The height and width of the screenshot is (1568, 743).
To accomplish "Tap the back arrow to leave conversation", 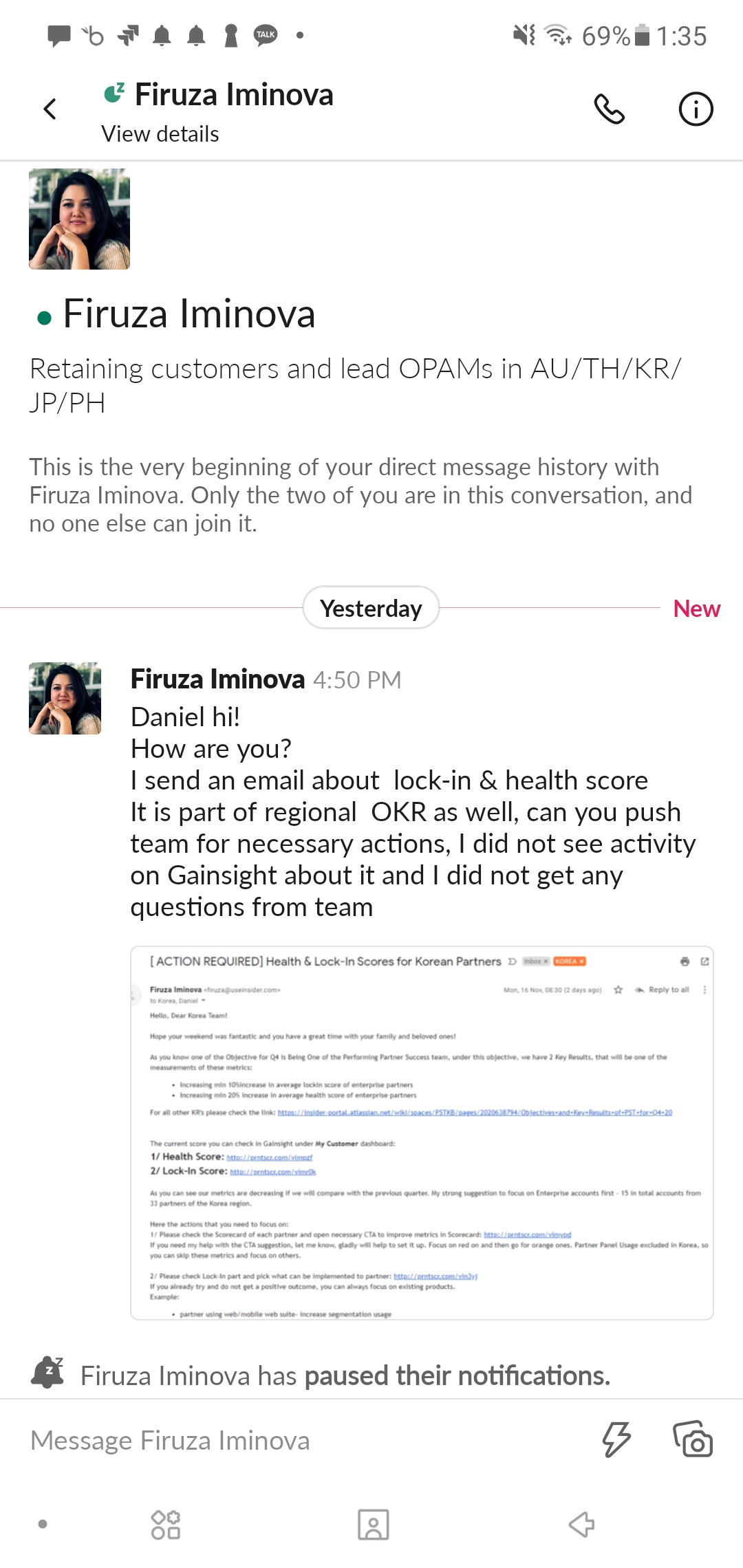I will [x=50, y=109].
